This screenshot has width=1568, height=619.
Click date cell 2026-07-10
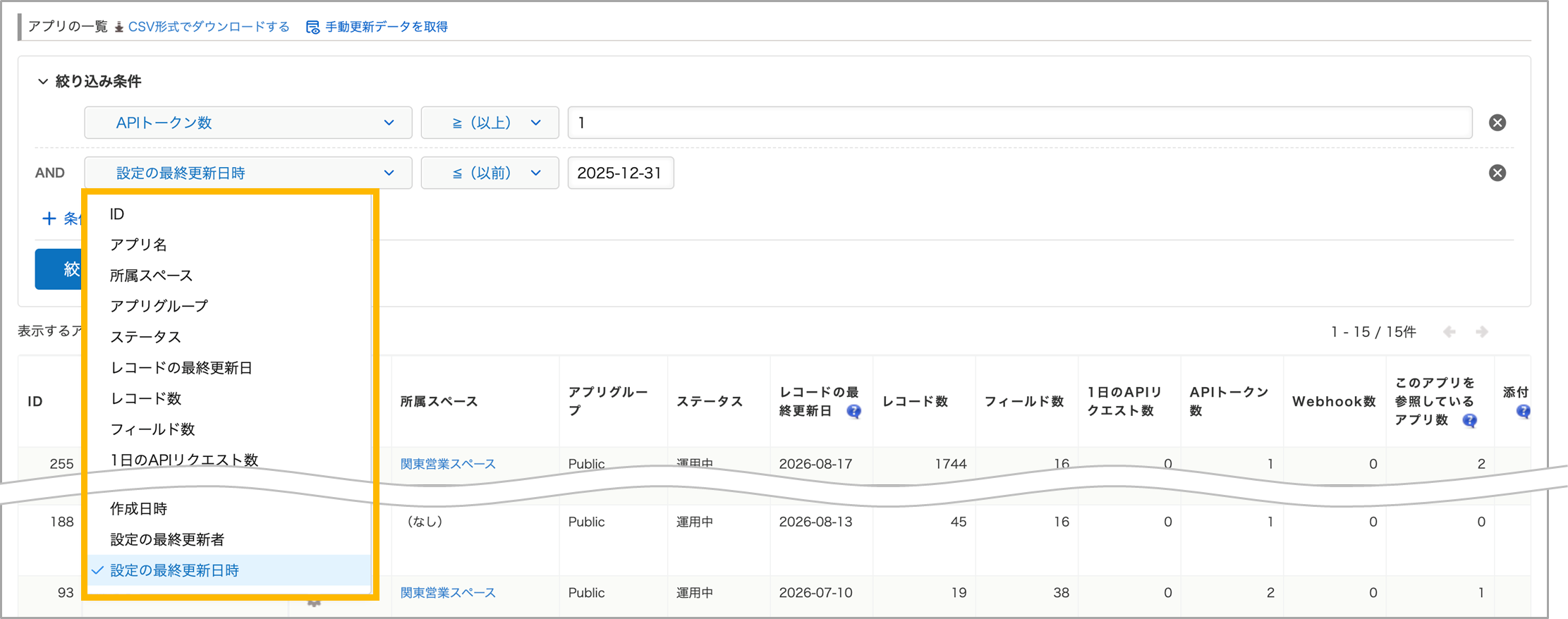click(815, 593)
